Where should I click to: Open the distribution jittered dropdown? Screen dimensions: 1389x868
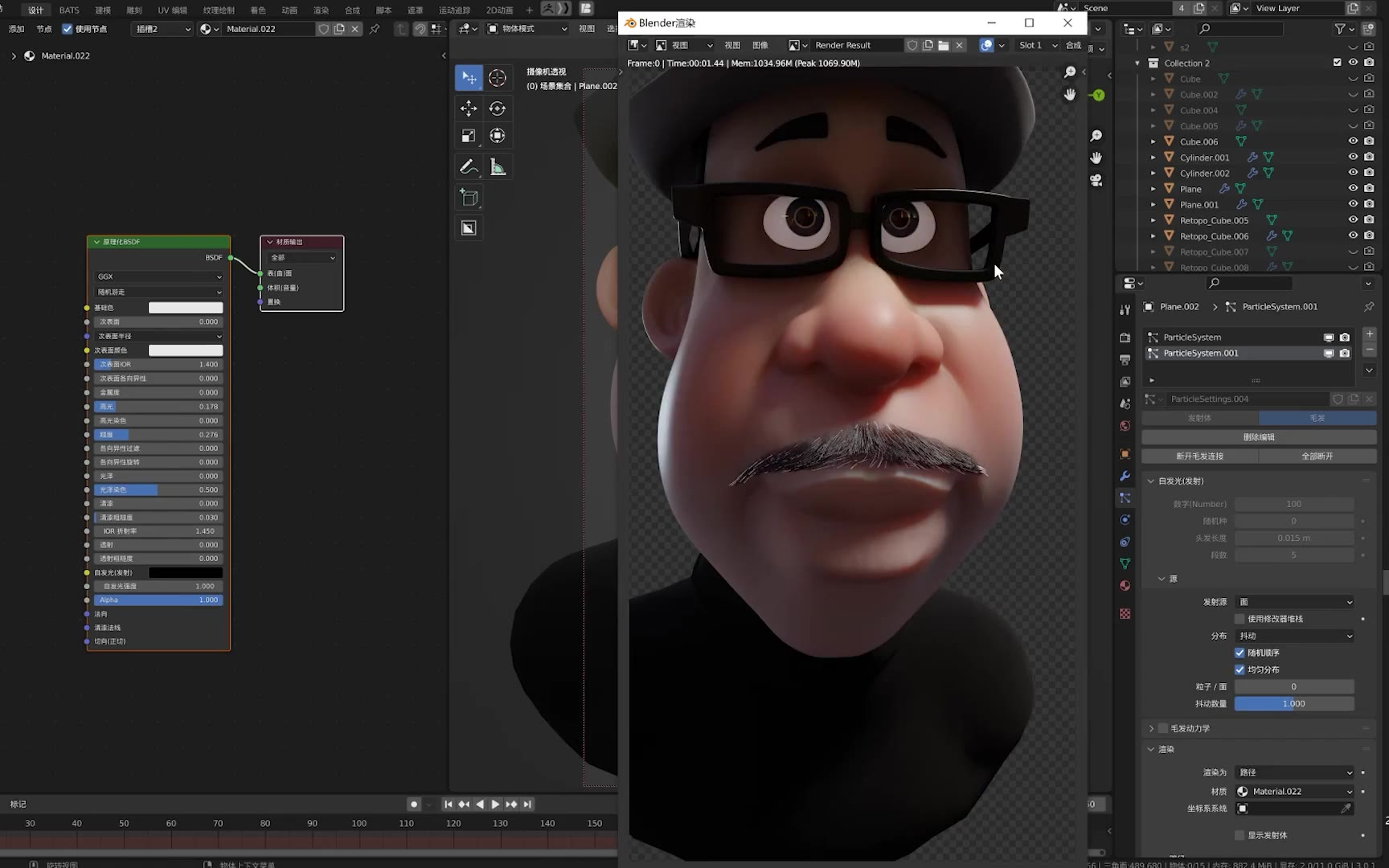click(x=1294, y=636)
